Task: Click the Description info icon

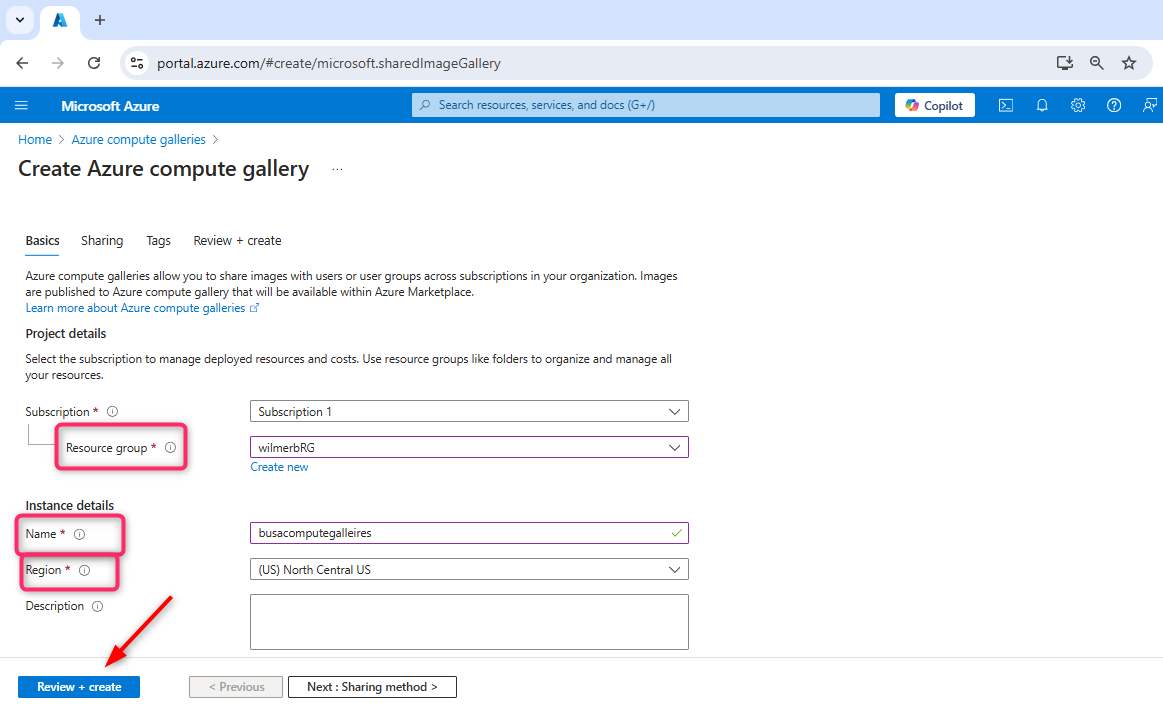Action: click(x=97, y=607)
